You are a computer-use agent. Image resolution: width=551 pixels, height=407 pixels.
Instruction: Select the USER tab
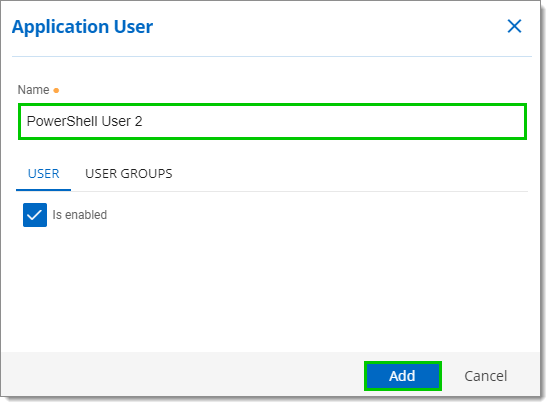point(44,174)
